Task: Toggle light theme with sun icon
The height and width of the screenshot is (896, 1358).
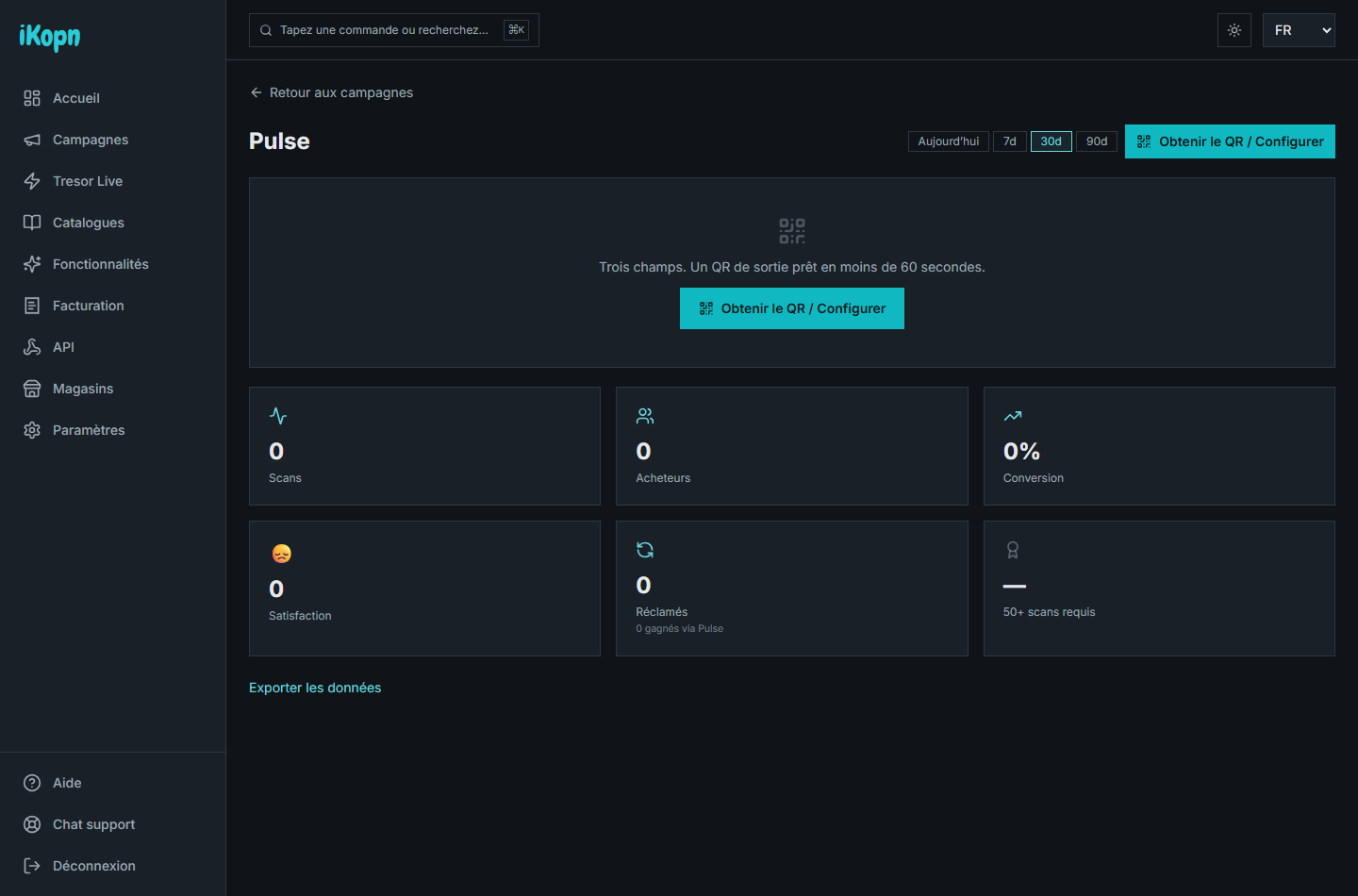Action: click(x=1234, y=30)
